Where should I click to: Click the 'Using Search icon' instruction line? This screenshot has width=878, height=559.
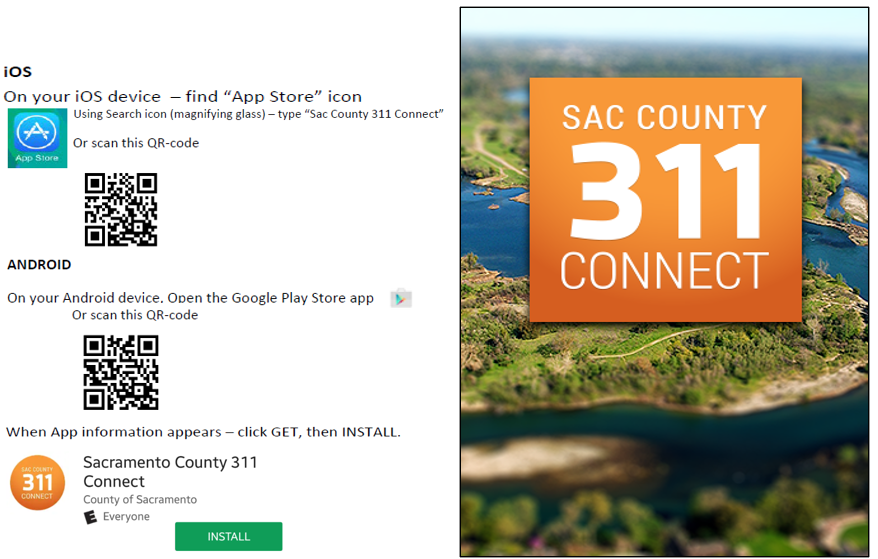[x=259, y=114]
